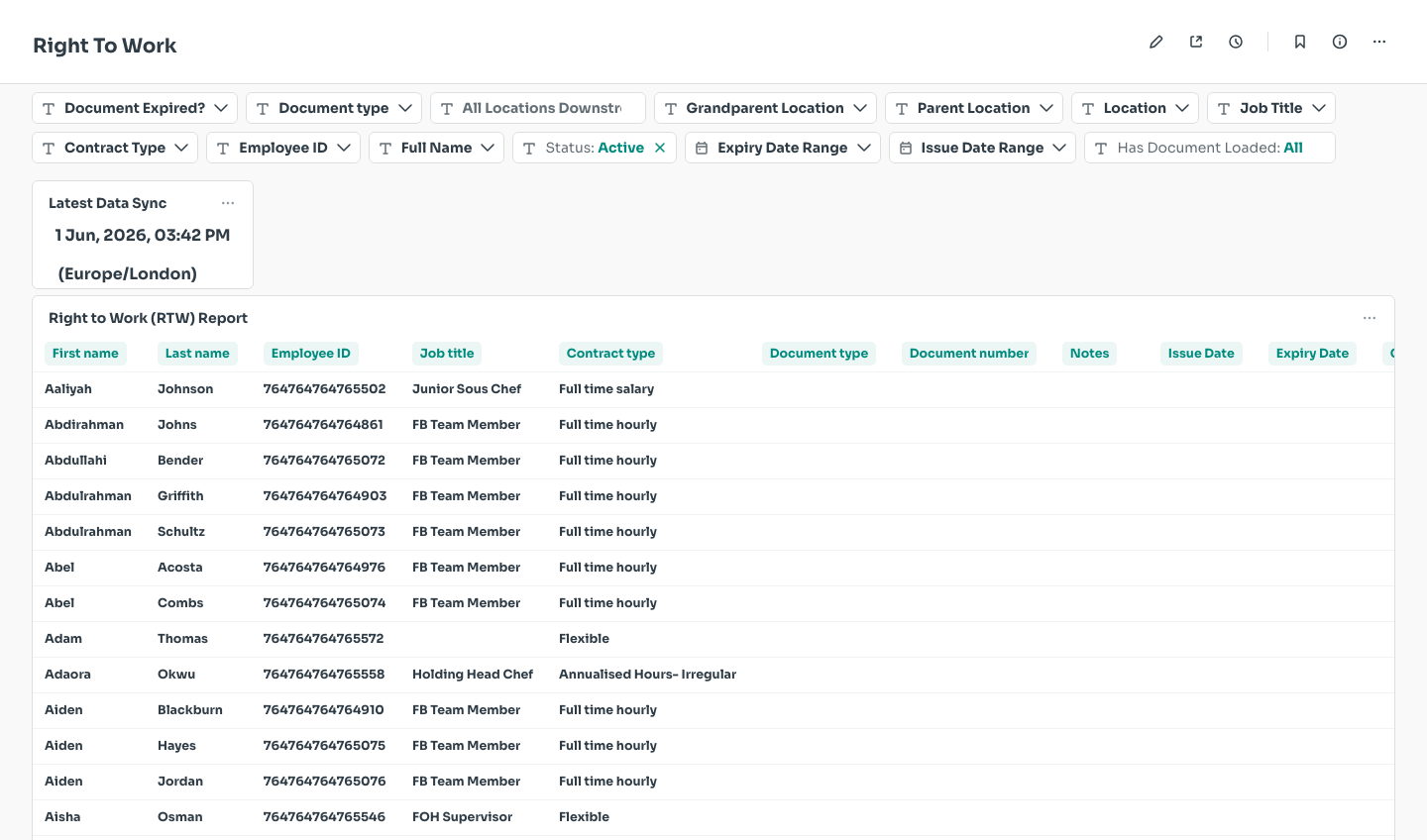Click the Right To Work page title
The image size is (1427, 840).
pyautogui.click(x=105, y=46)
